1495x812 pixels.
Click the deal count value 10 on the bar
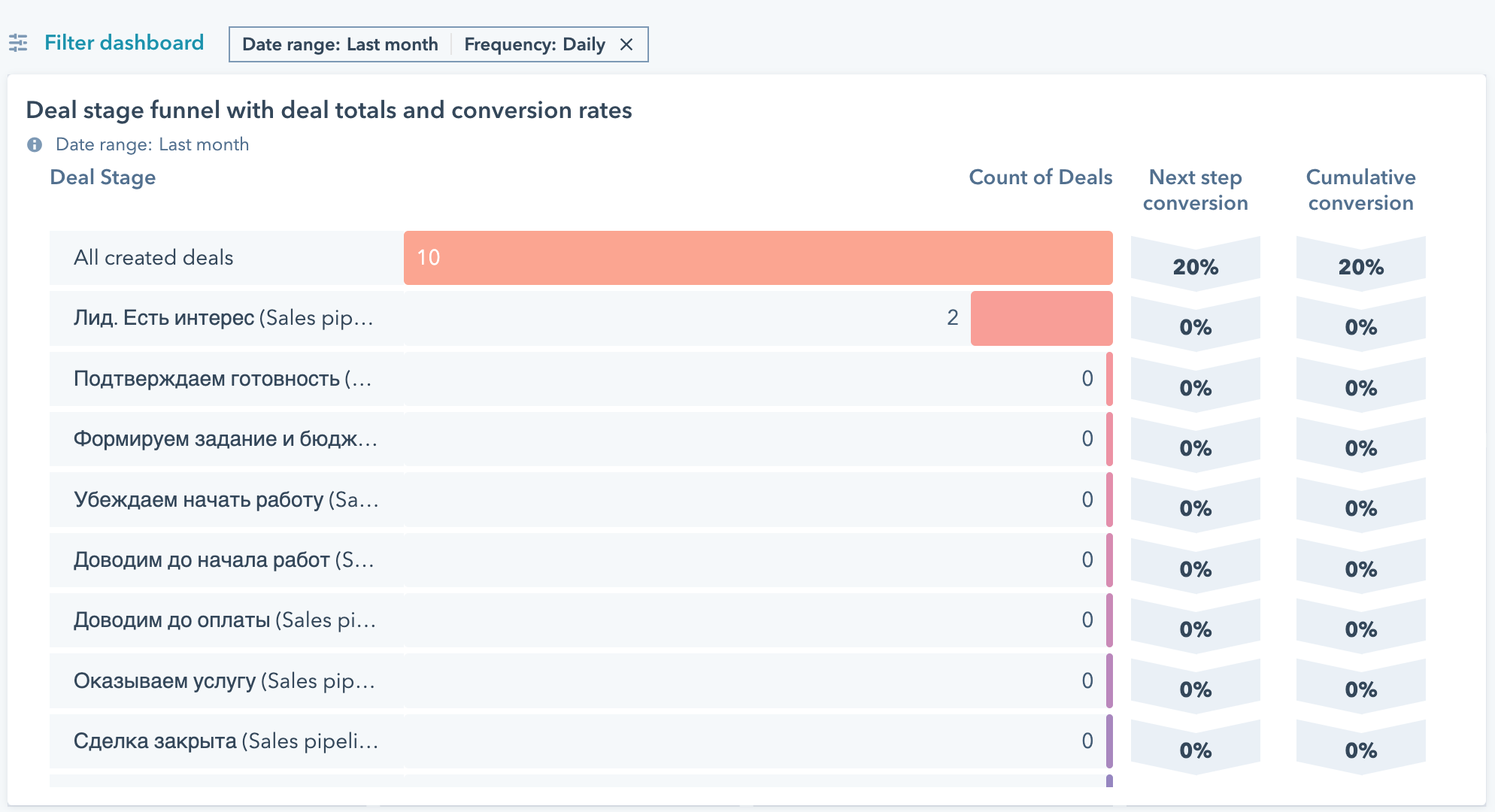tap(428, 258)
